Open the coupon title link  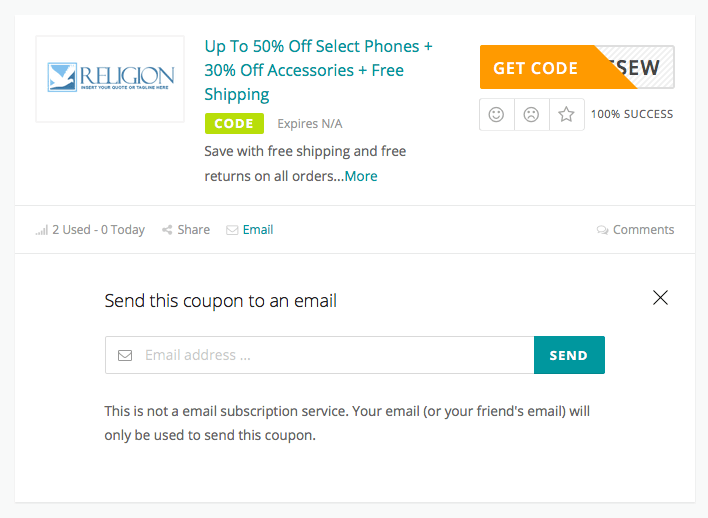[318, 70]
